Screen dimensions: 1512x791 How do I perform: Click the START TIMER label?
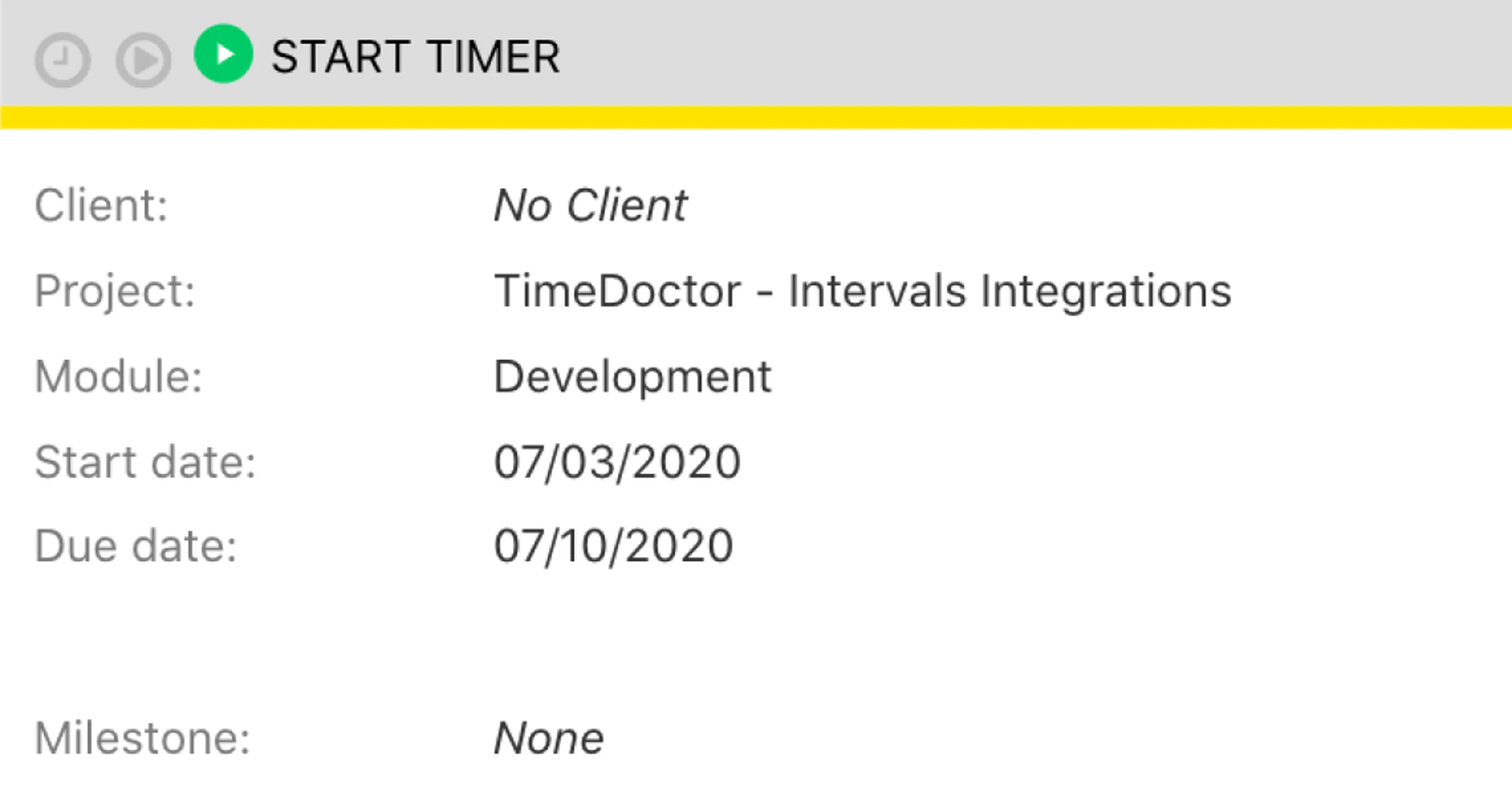click(415, 57)
